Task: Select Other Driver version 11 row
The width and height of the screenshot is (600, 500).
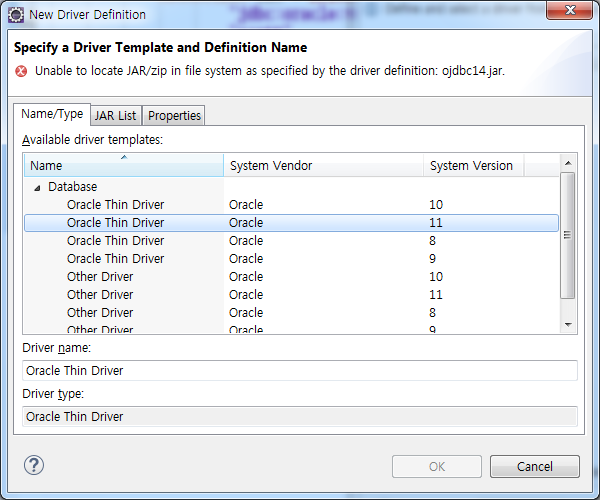Action: (291, 295)
